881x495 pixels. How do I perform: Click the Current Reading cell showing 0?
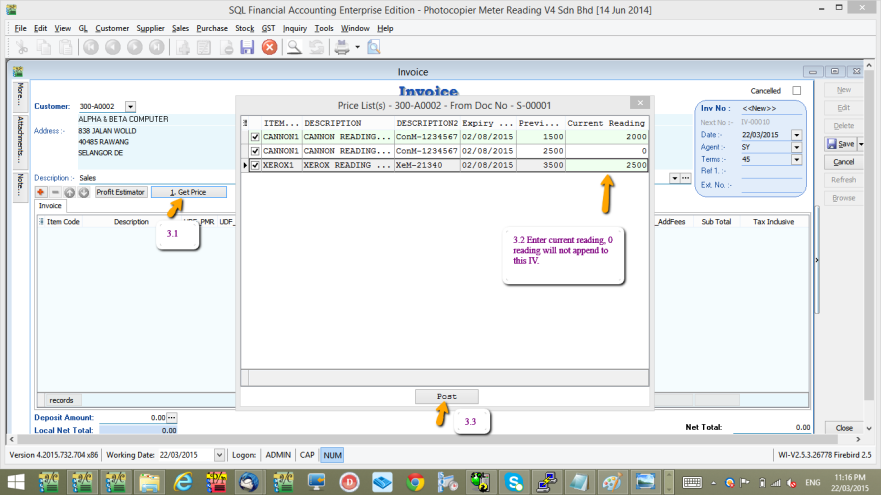pos(606,151)
